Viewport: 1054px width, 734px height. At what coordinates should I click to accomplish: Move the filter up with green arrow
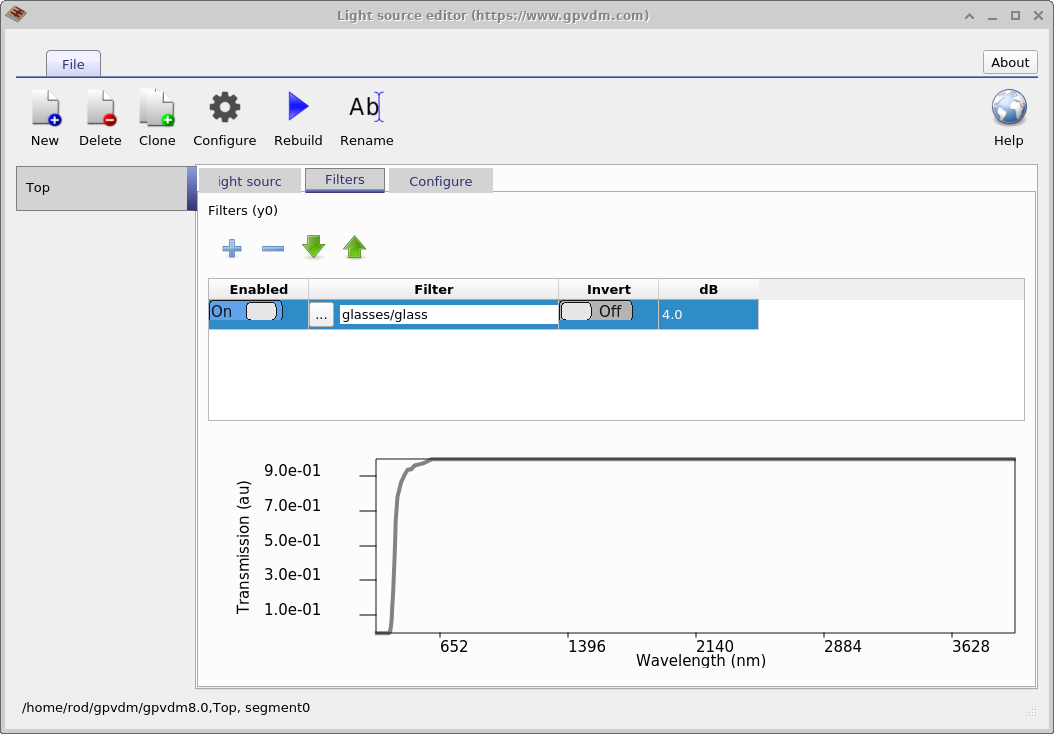354,247
